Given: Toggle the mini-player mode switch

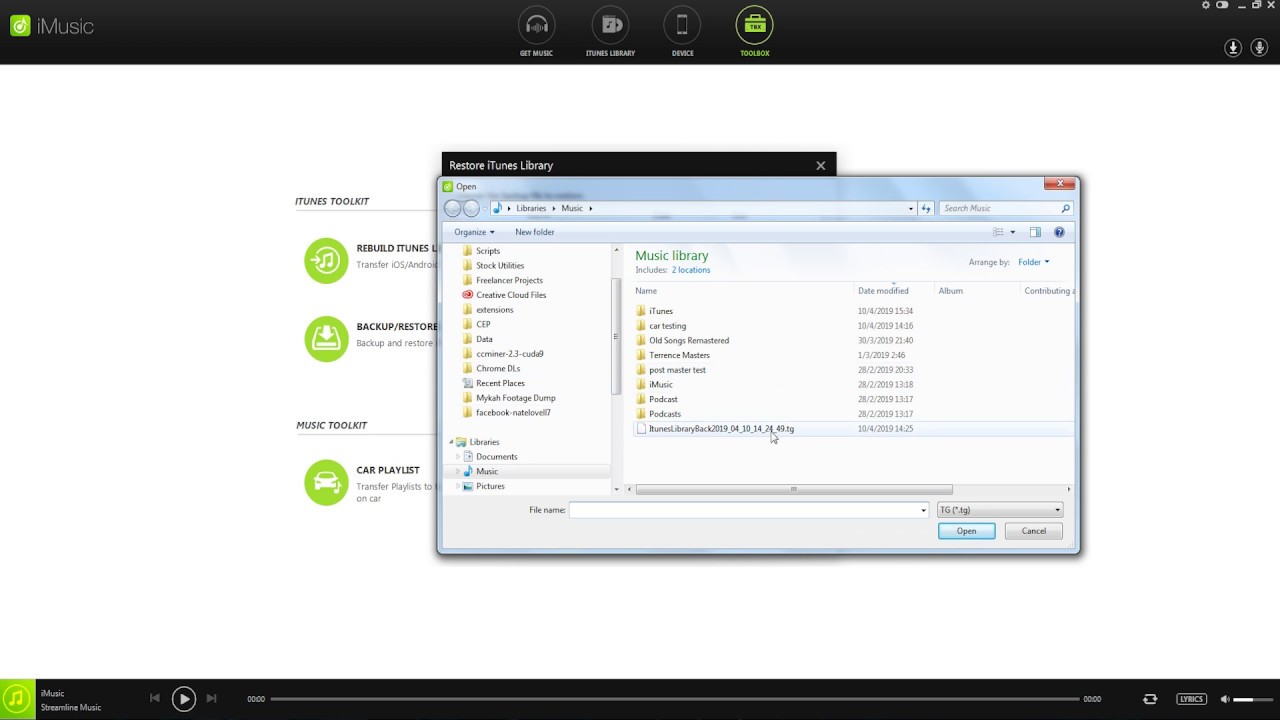Looking at the screenshot, I should click(1222, 5).
